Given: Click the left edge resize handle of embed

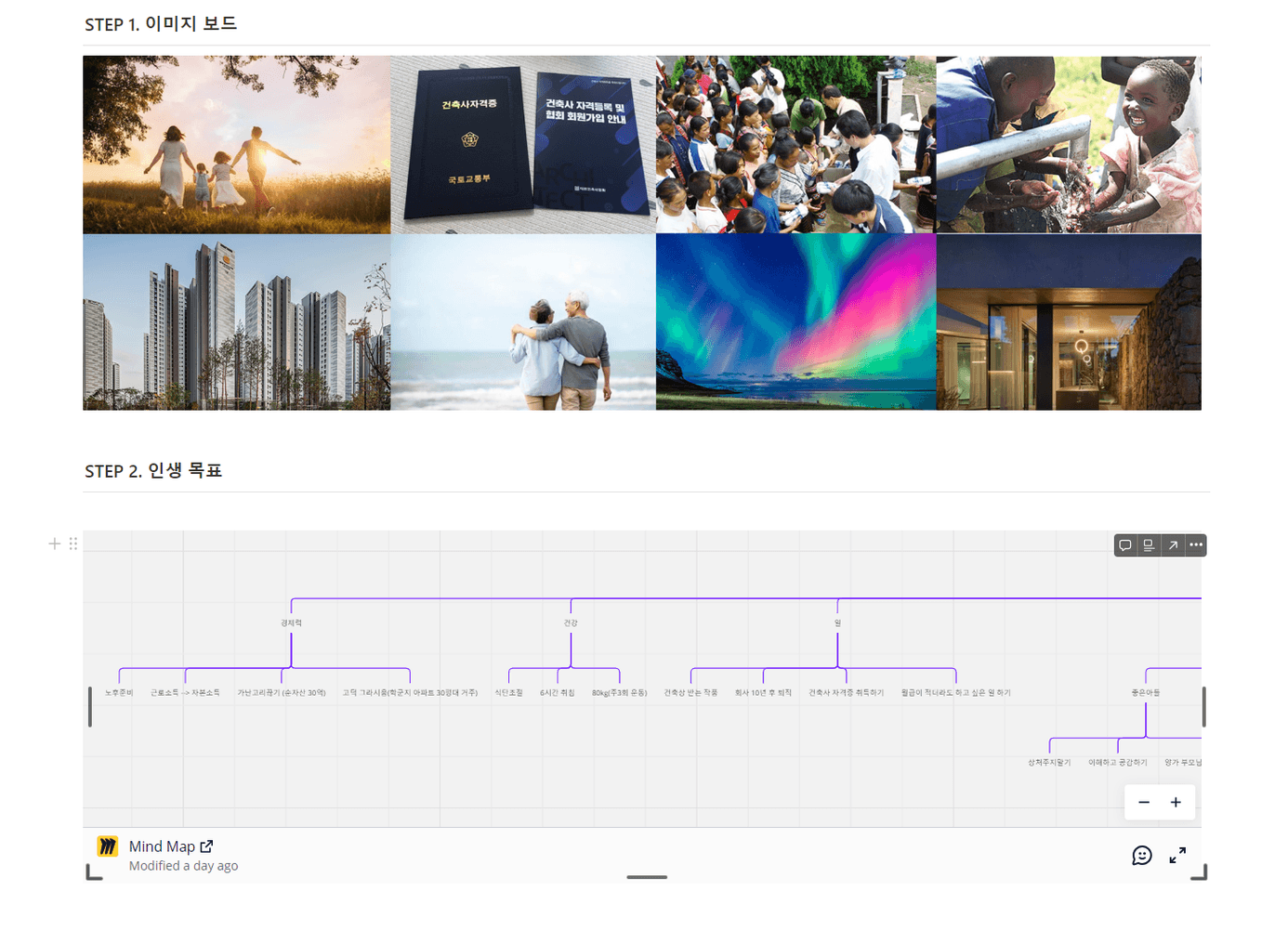Looking at the screenshot, I should [x=90, y=706].
